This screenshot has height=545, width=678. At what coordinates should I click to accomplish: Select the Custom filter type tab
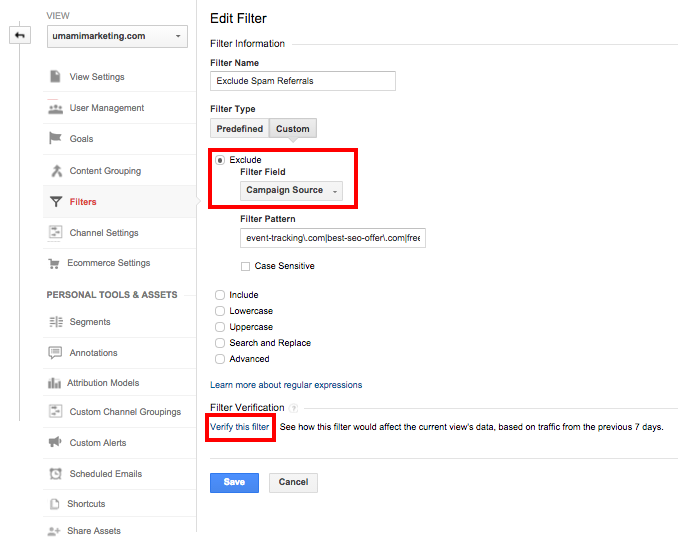click(x=293, y=128)
